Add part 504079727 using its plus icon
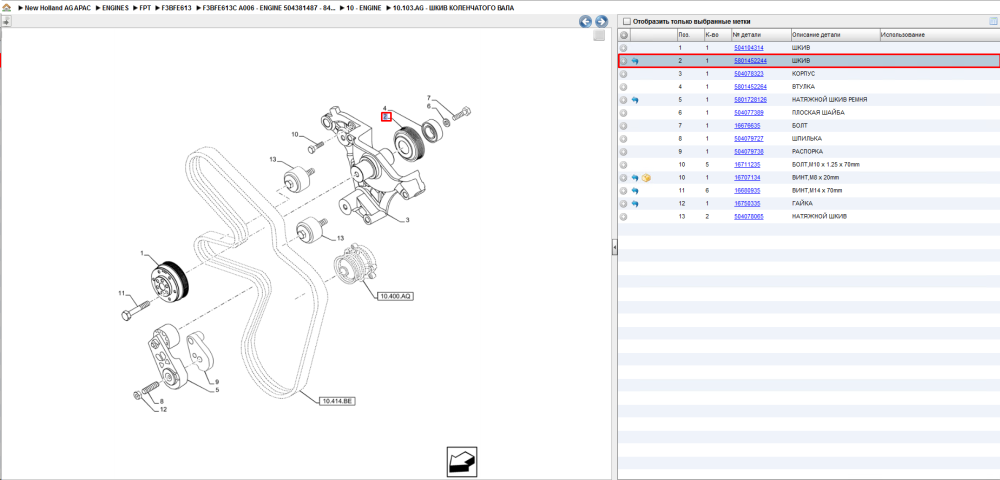The width and height of the screenshot is (1000, 480). pyautogui.click(x=624, y=139)
